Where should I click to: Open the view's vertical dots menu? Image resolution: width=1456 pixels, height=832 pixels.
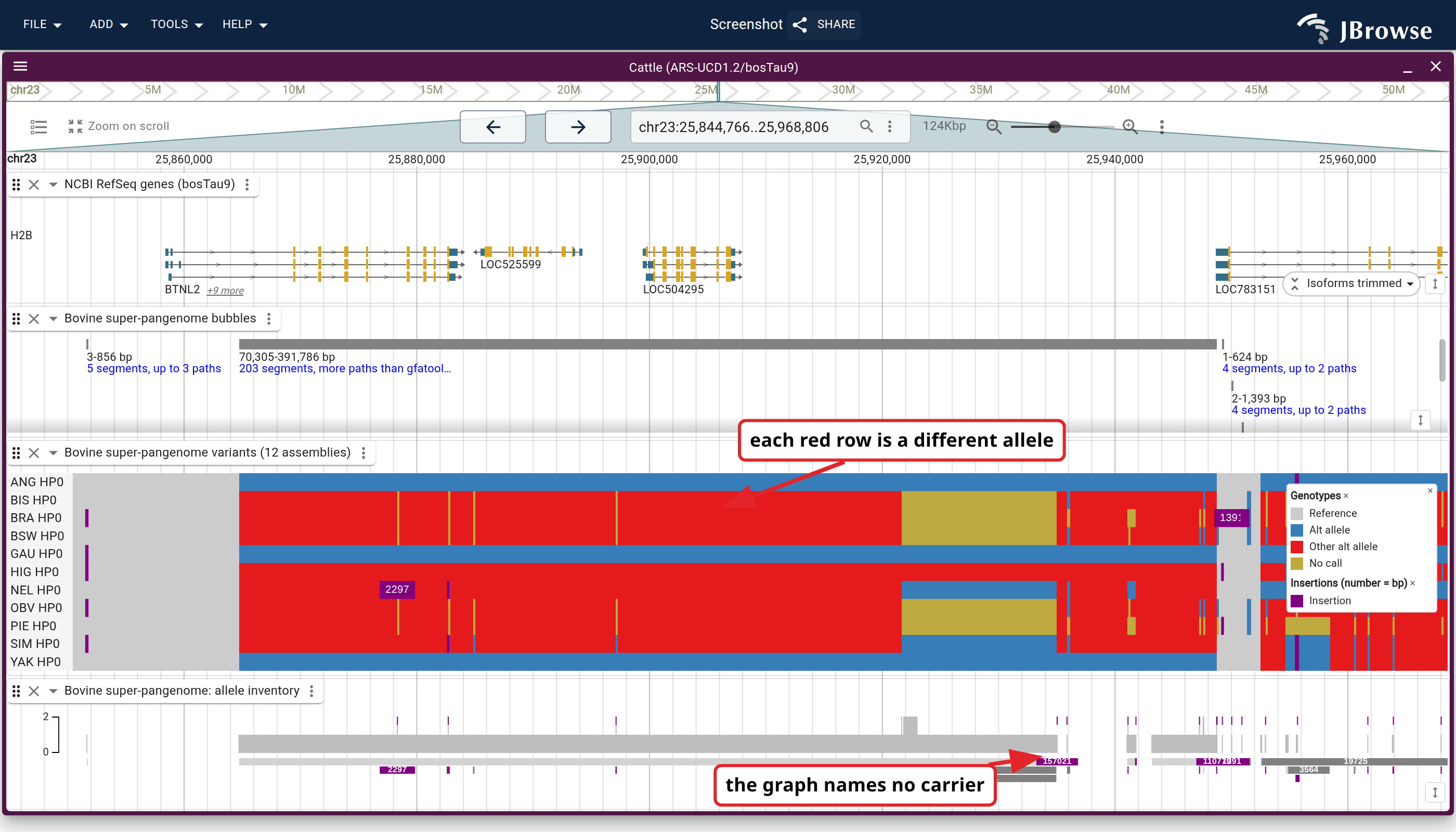click(1162, 126)
